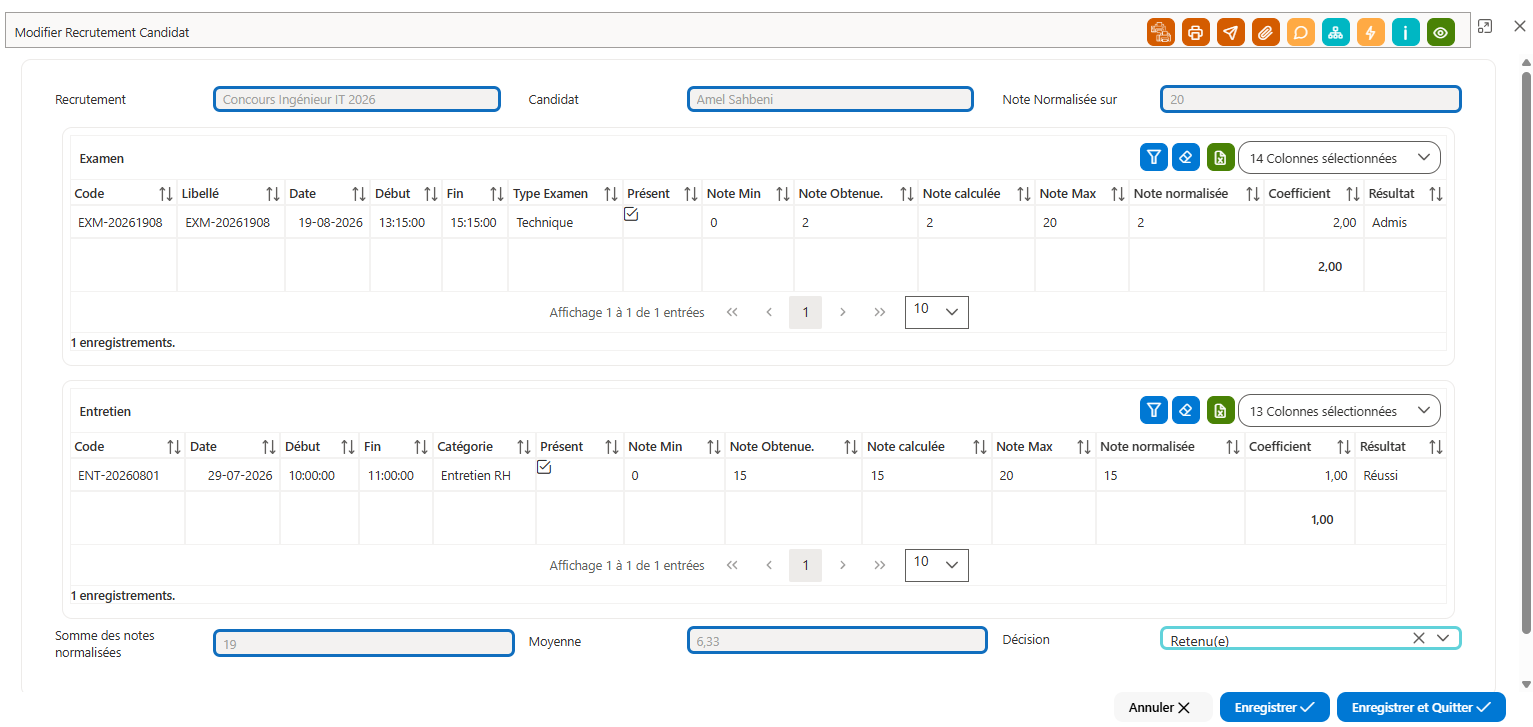Click the multi-print icon in header
Screen dimensions: 1533x727
point(1161,32)
